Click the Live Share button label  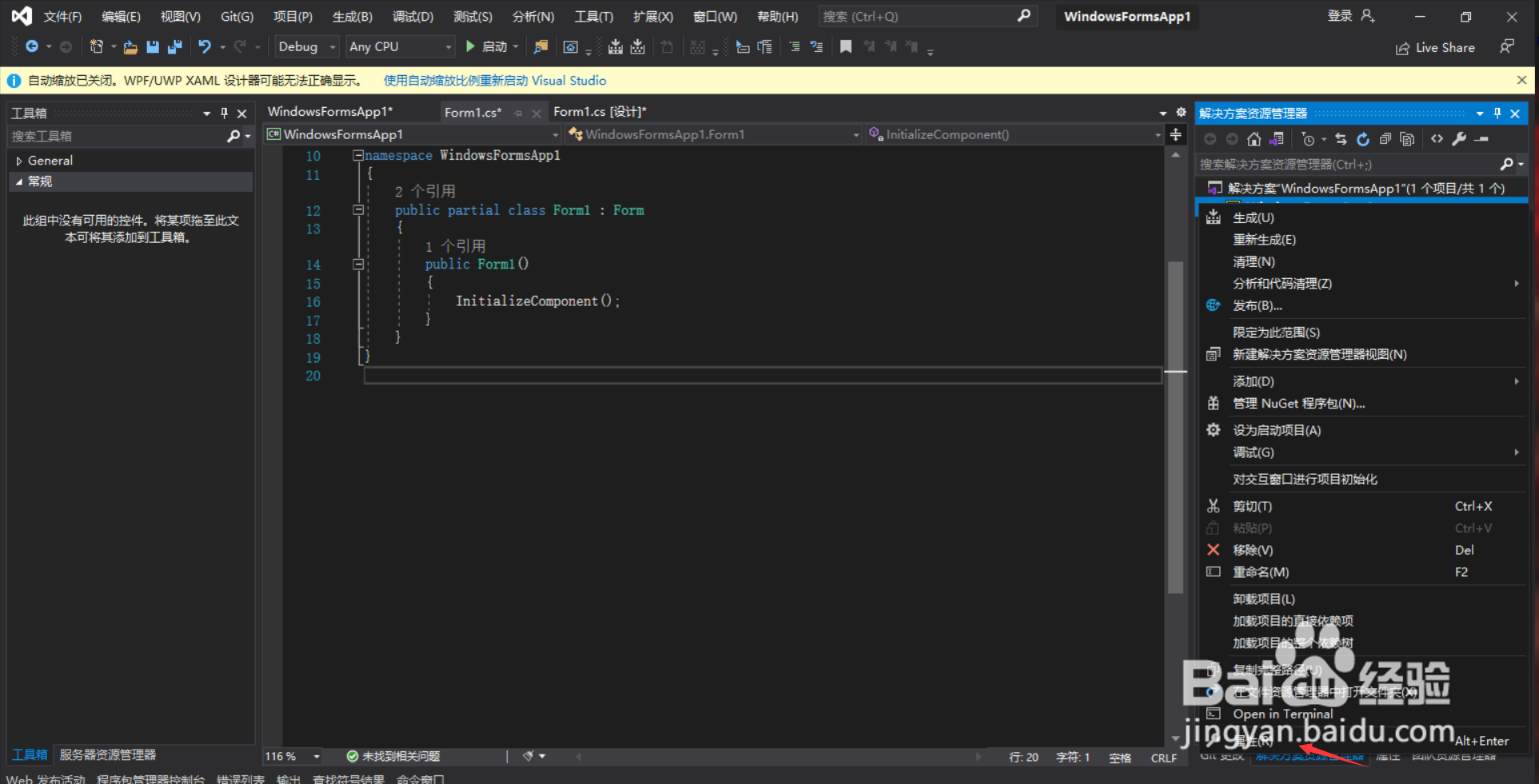[x=1445, y=48]
